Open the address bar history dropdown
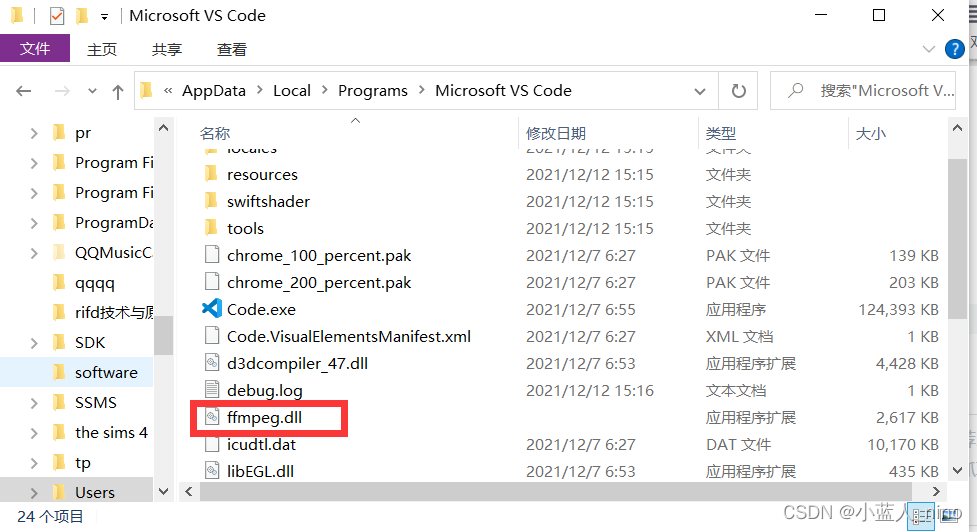This screenshot has width=977, height=532. 700,91
